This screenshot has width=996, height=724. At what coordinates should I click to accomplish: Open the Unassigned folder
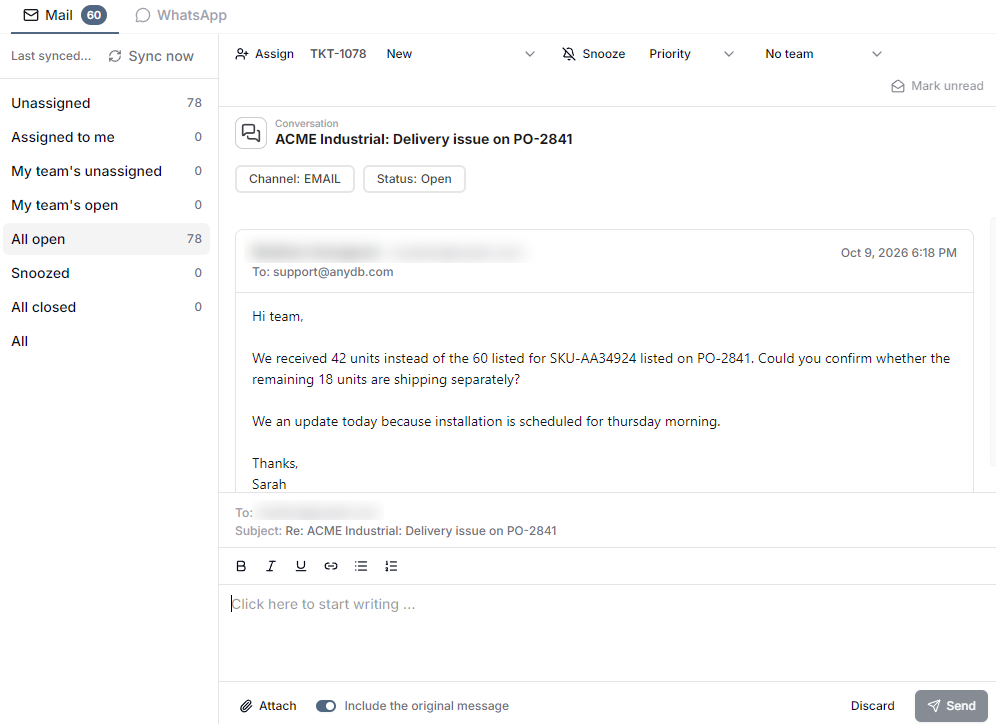(106, 103)
